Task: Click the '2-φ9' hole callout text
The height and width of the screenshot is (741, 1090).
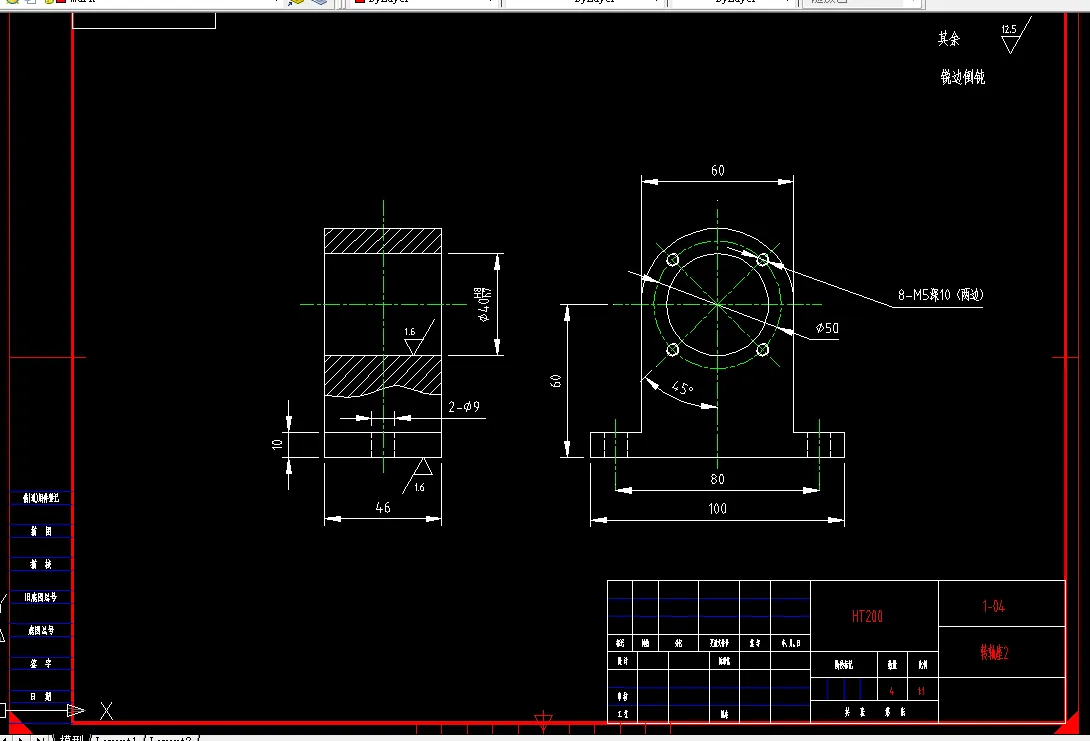Action: click(464, 407)
